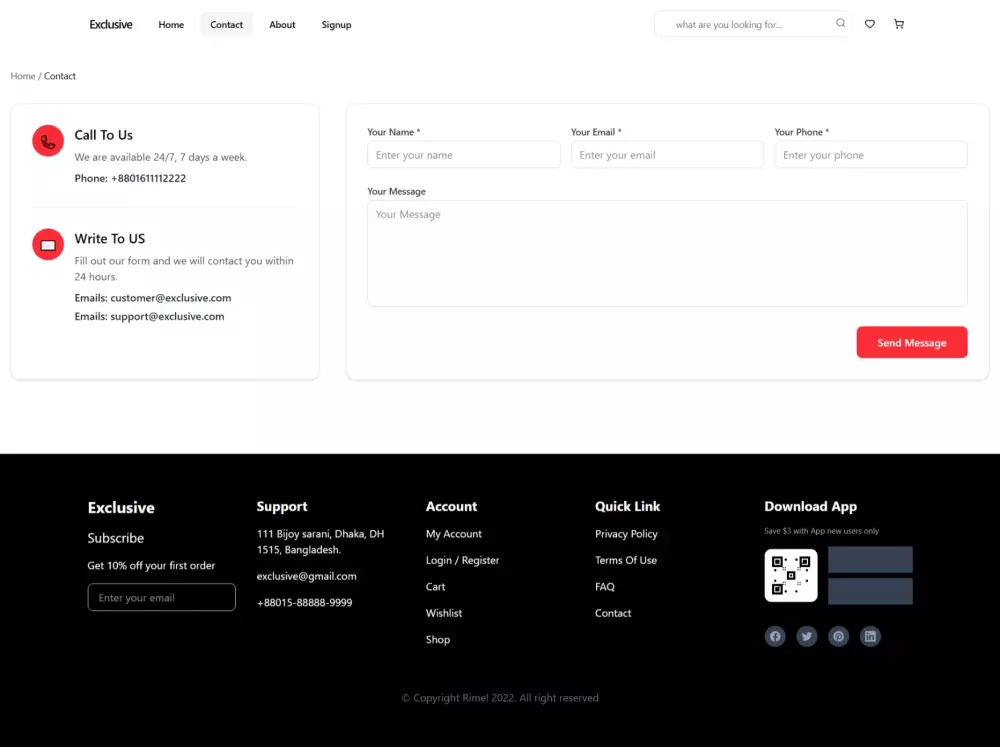Open the Signup menu item
Screen dimensions: 1000x747
[336, 24]
